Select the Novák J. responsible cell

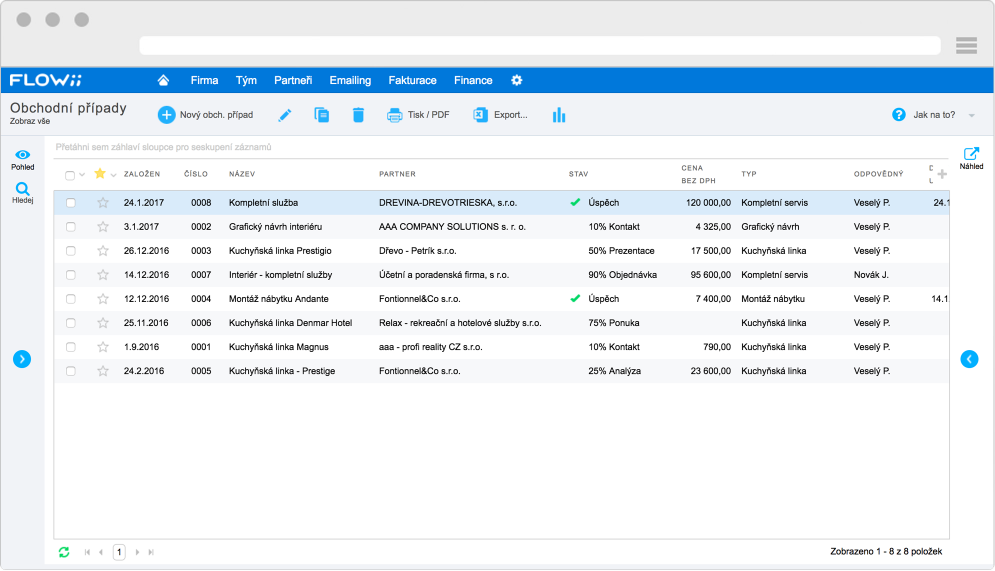[x=871, y=275]
